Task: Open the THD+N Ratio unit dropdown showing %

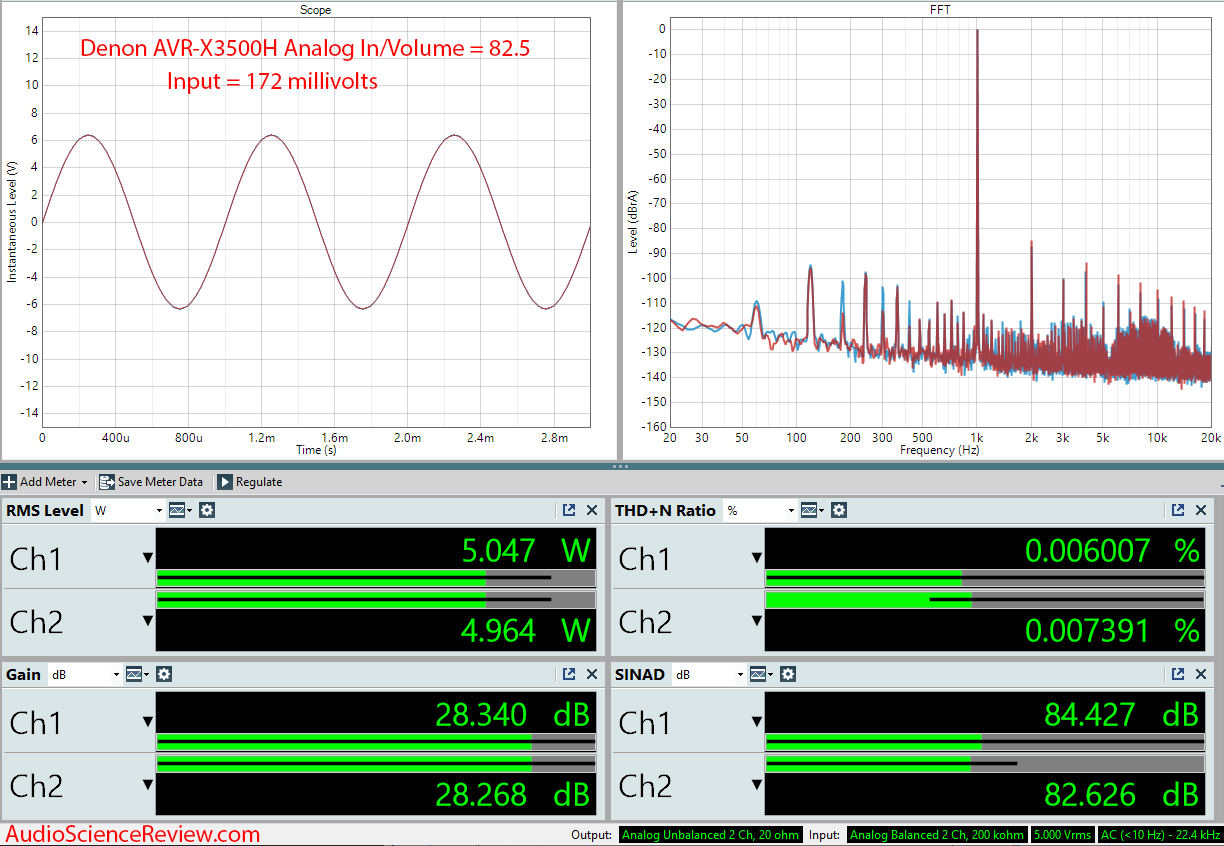Action: pos(760,510)
